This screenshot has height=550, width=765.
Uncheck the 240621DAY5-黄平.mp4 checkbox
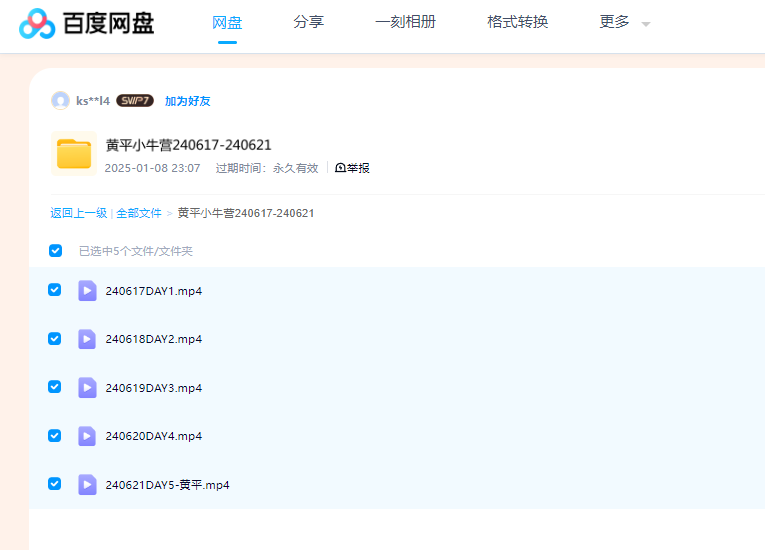55,484
